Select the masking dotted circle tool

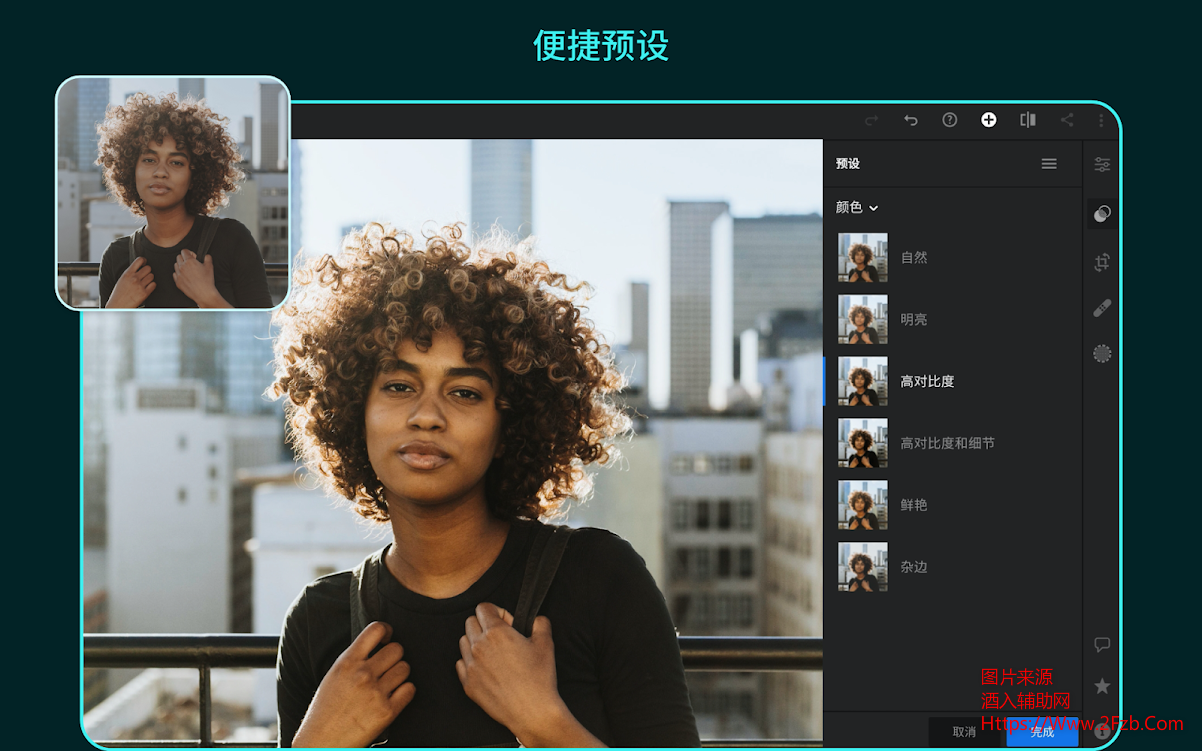(1102, 353)
